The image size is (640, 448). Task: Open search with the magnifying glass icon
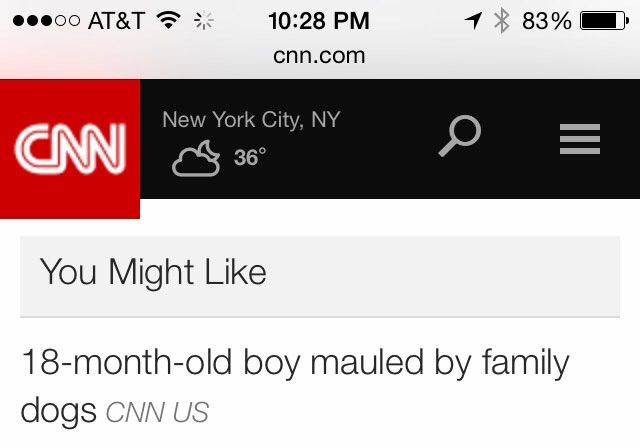(x=460, y=136)
